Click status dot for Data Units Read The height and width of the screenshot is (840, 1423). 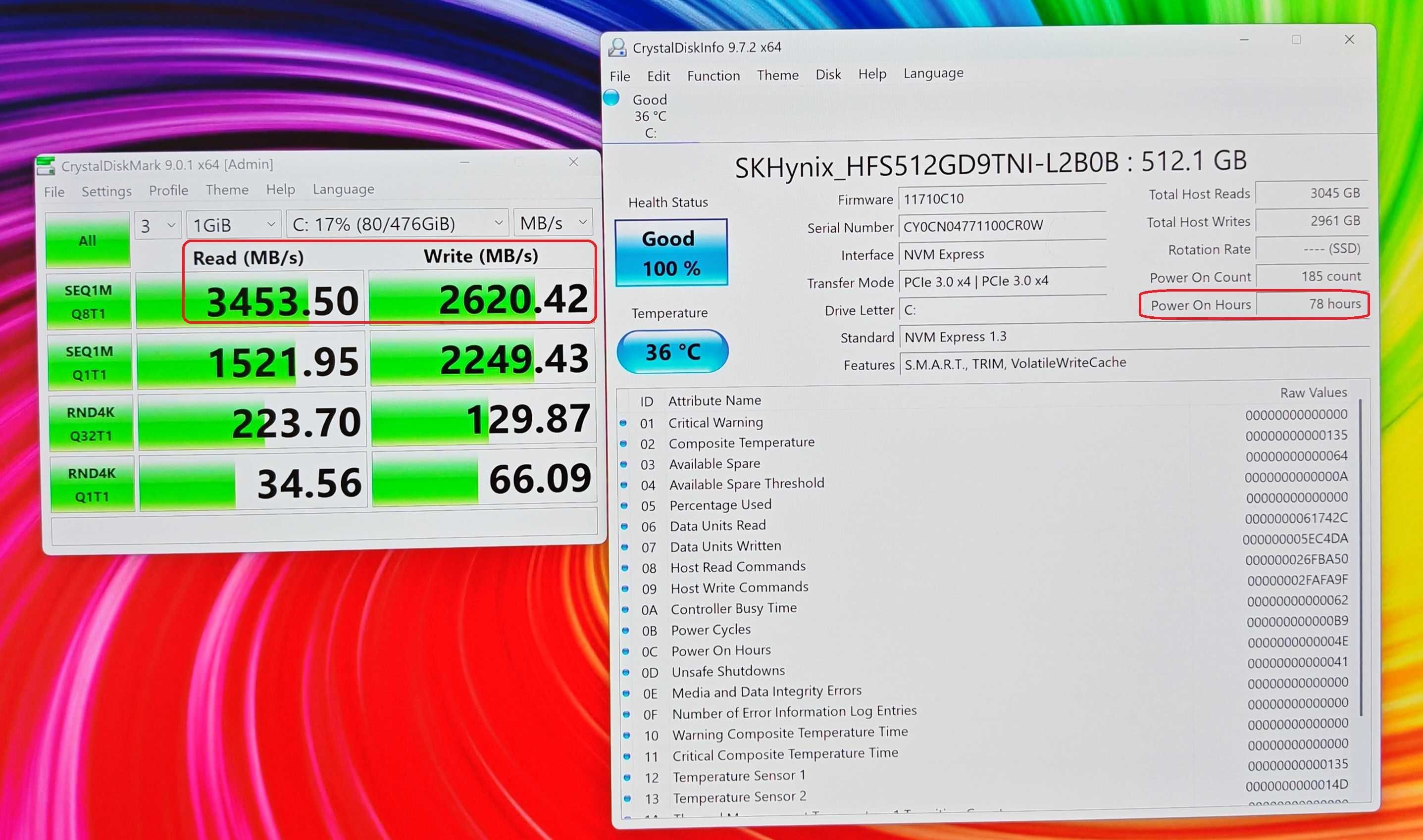[x=624, y=526]
